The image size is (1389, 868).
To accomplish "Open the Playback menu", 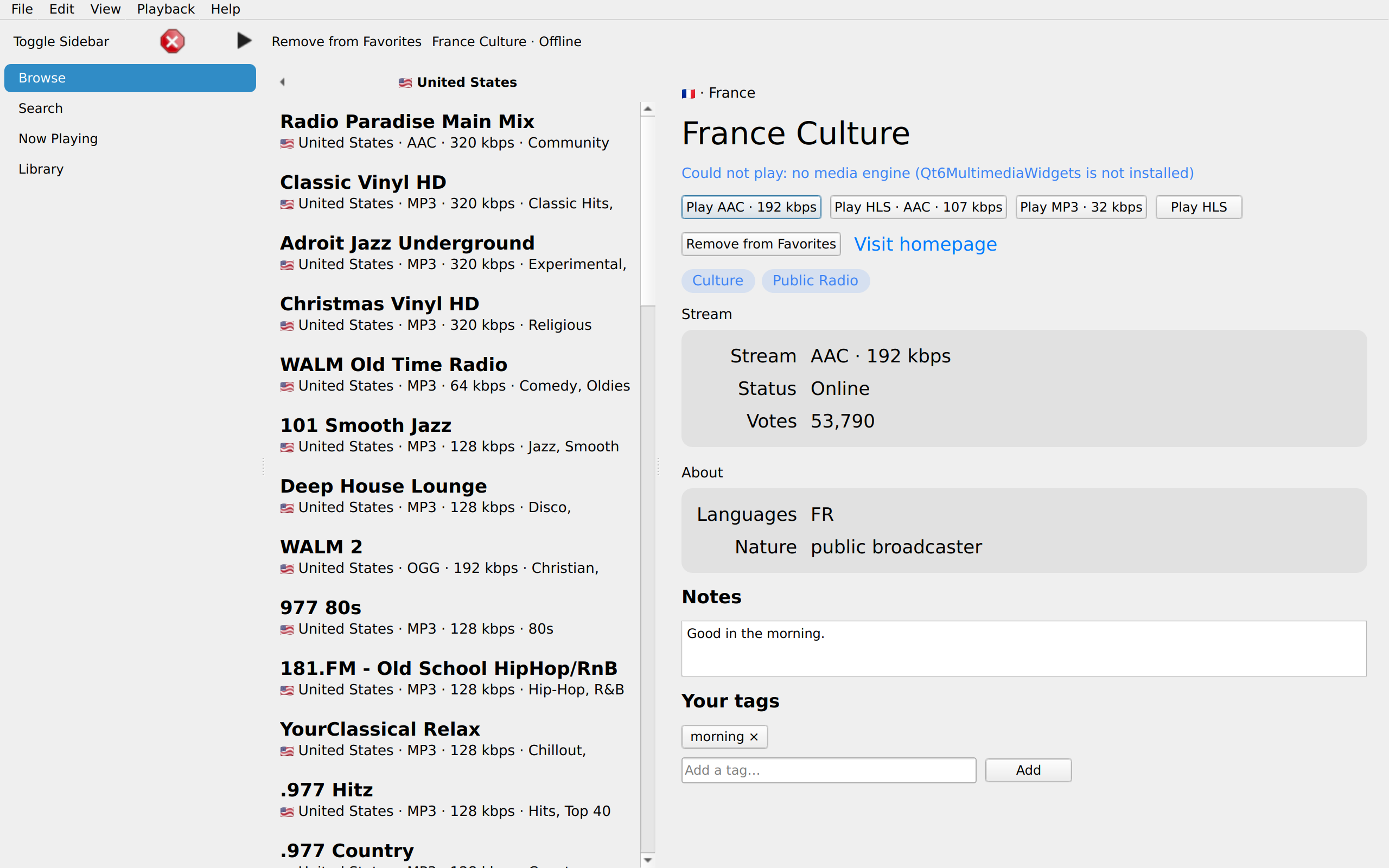I will click(x=166, y=9).
